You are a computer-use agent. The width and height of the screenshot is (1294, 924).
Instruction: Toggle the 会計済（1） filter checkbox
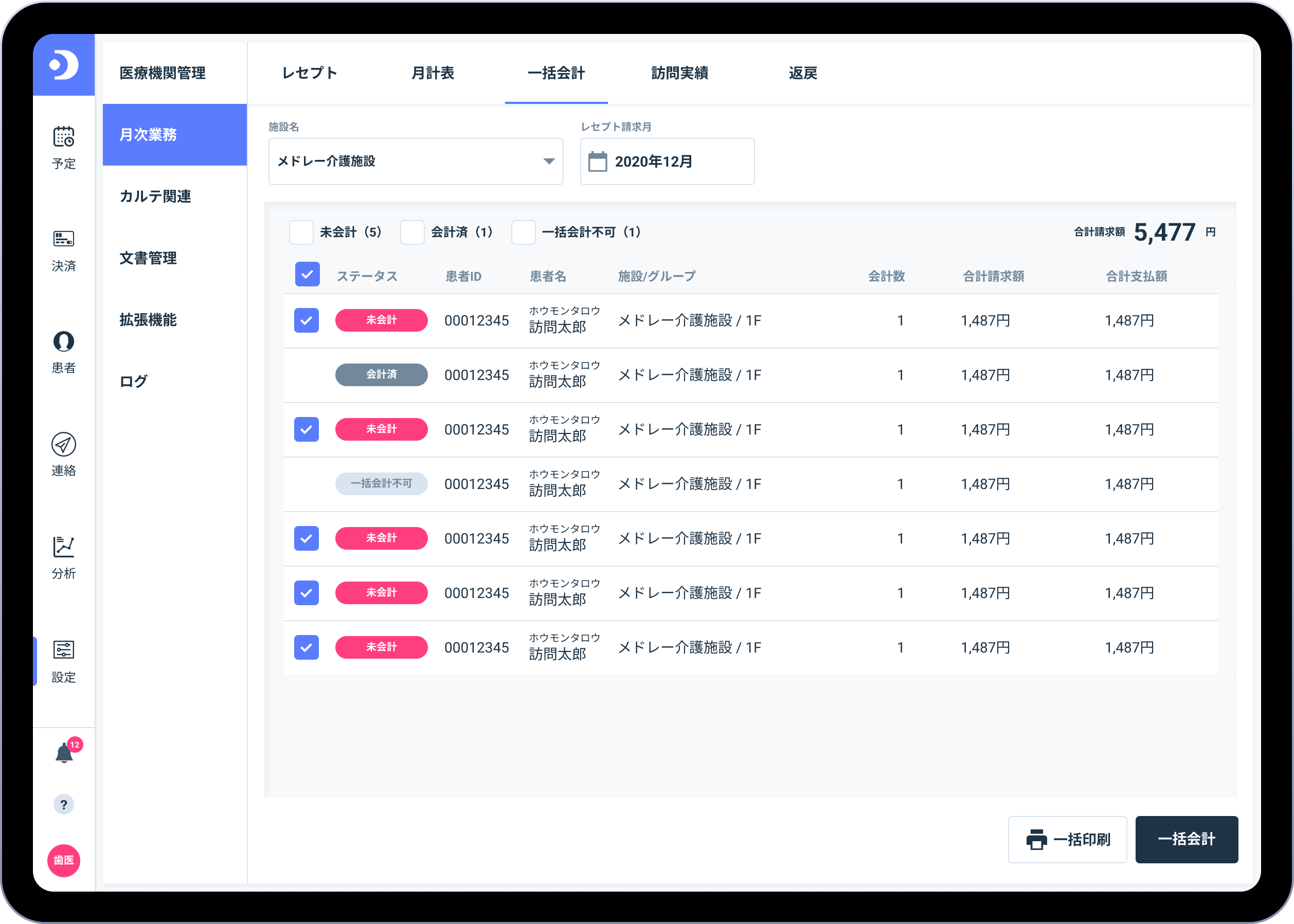click(x=412, y=232)
